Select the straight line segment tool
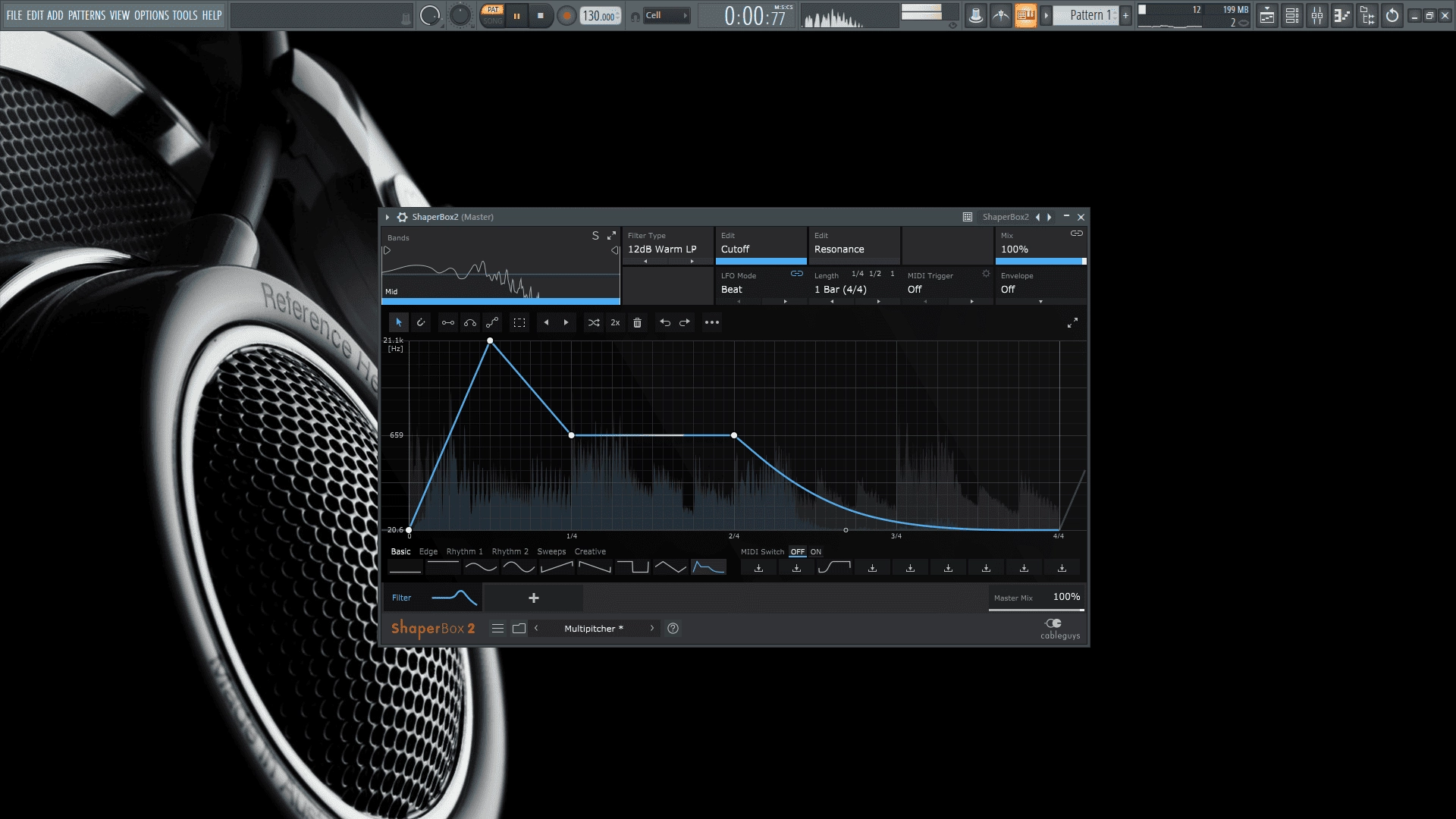 tap(448, 322)
